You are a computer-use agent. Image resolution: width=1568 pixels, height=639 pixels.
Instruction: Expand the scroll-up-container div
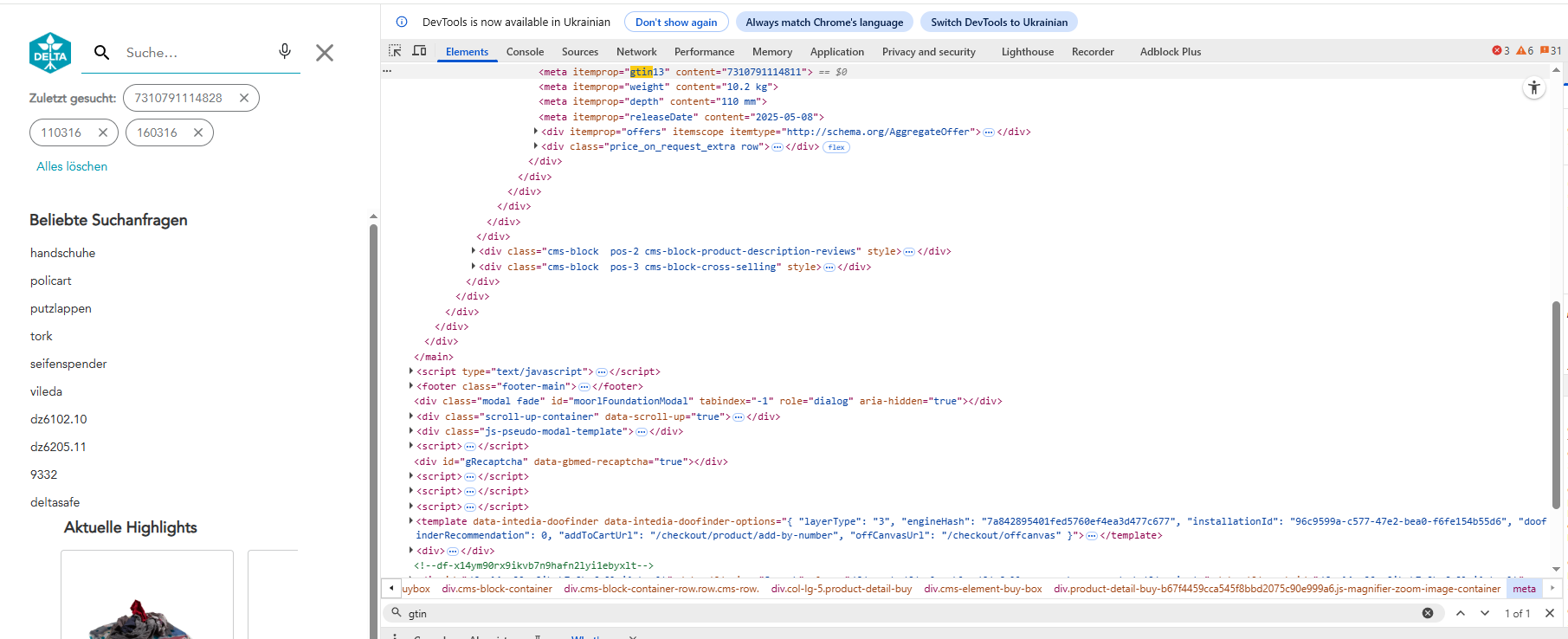click(x=411, y=416)
